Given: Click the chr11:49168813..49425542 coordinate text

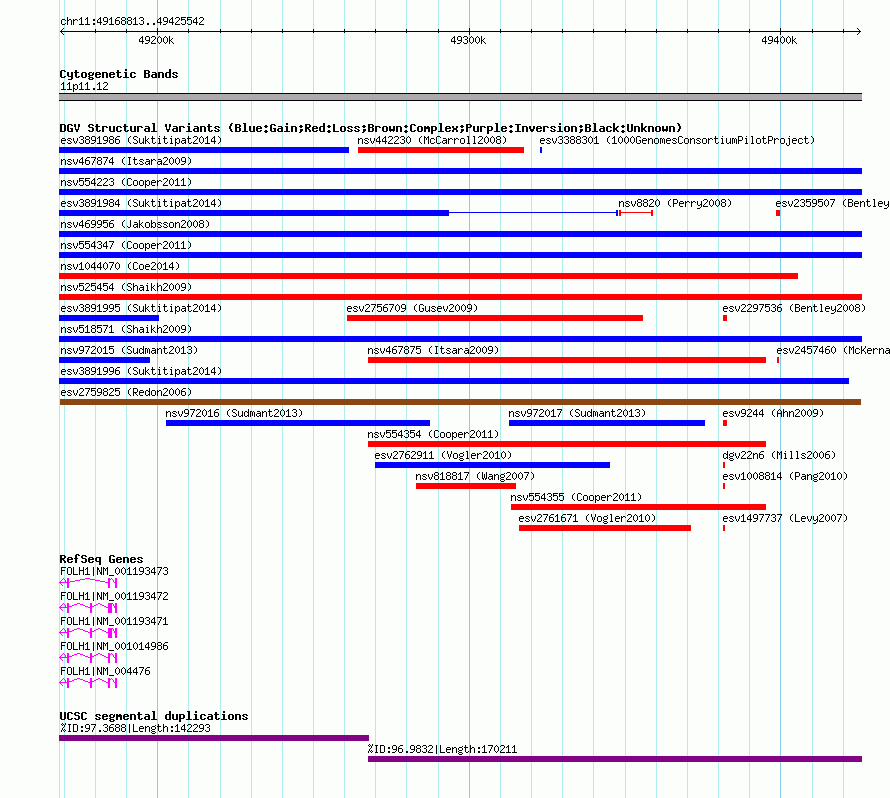Looking at the screenshot, I should (x=132, y=21).
